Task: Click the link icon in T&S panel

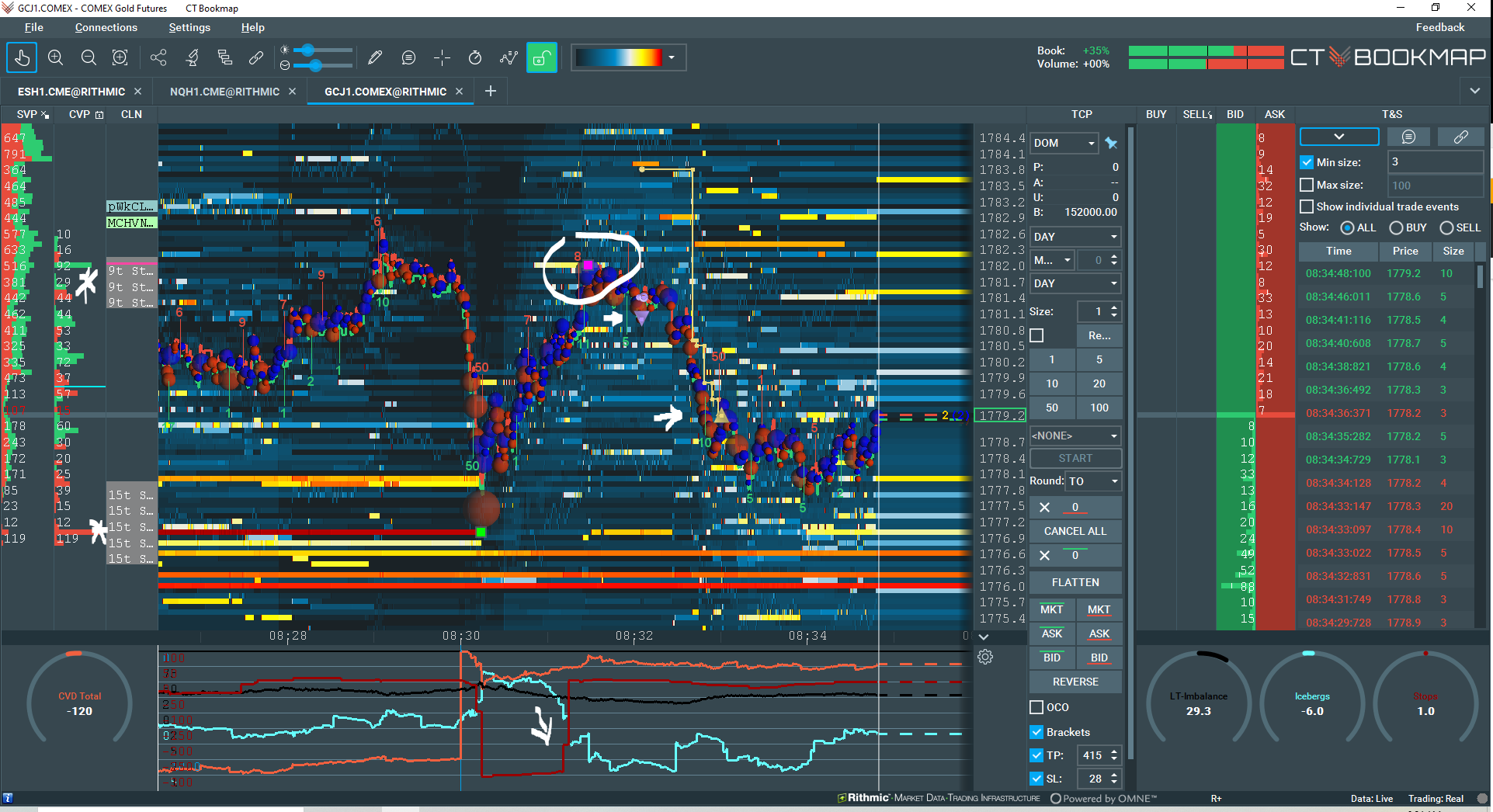Action: tap(1460, 137)
